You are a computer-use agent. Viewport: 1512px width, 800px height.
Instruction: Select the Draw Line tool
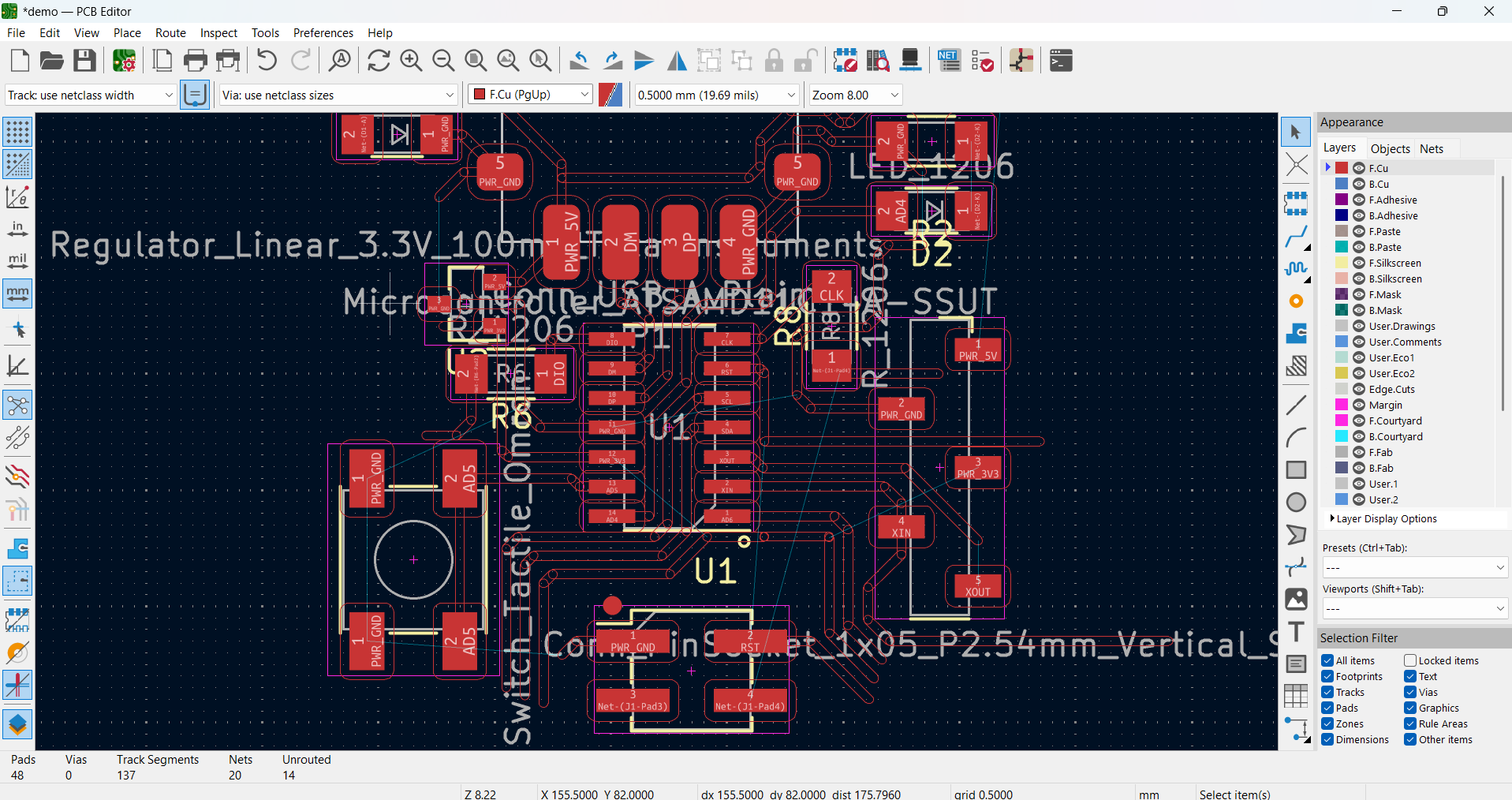pos(1296,406)
